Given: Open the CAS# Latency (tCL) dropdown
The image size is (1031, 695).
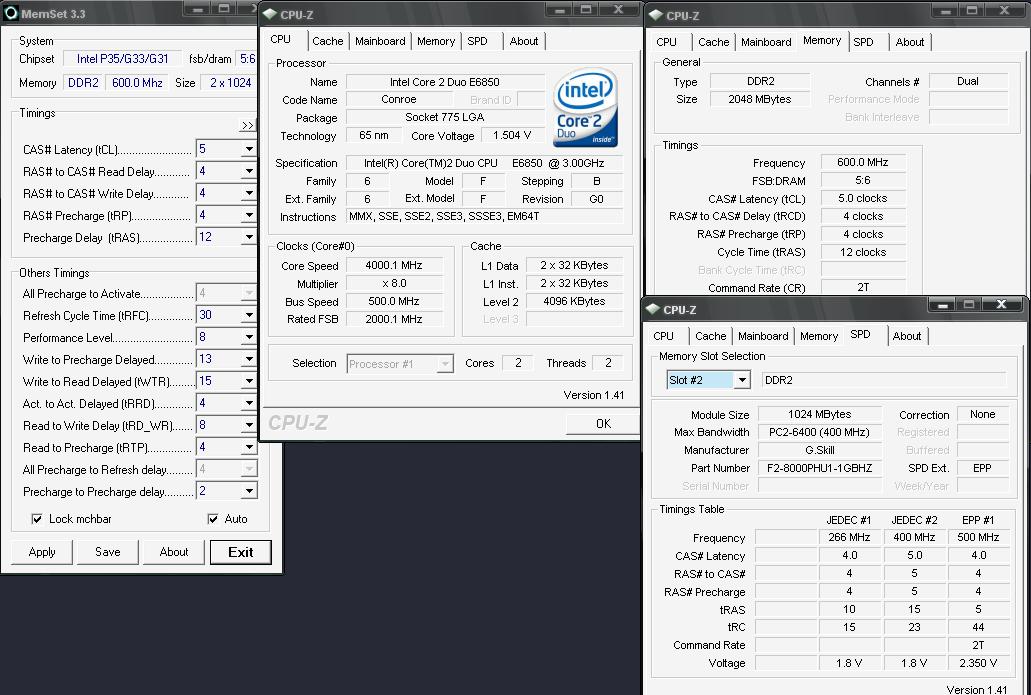Looking at the screenshot, I should pos(248,150).
